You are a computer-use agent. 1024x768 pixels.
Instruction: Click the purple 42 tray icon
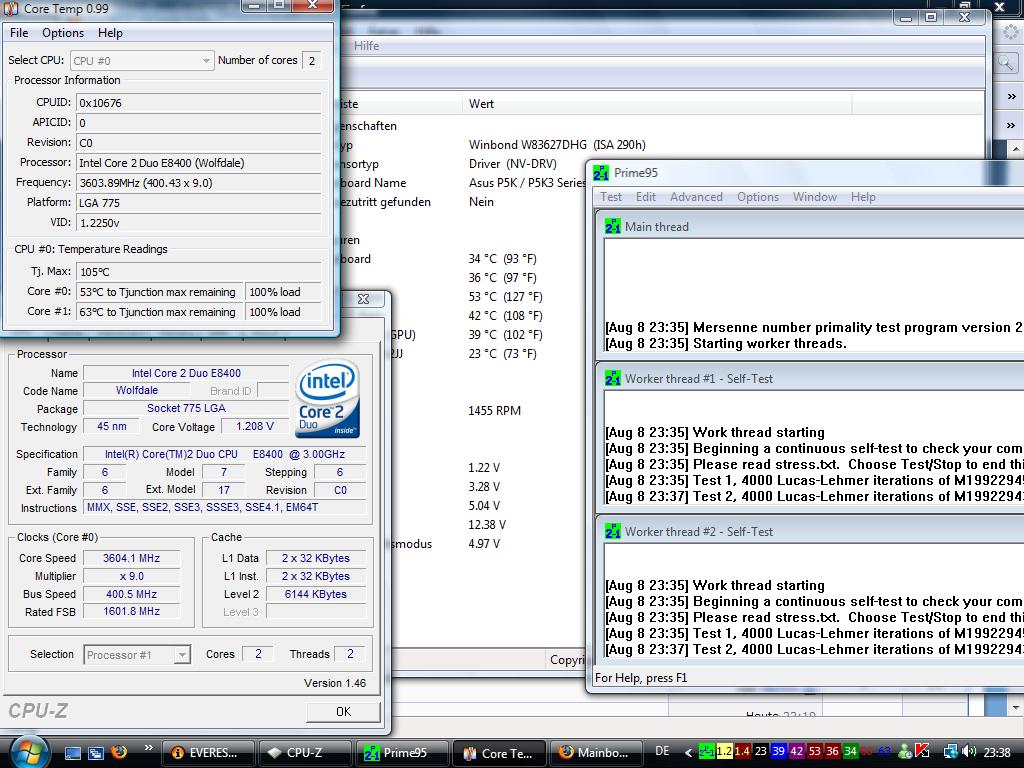[797, 751]
